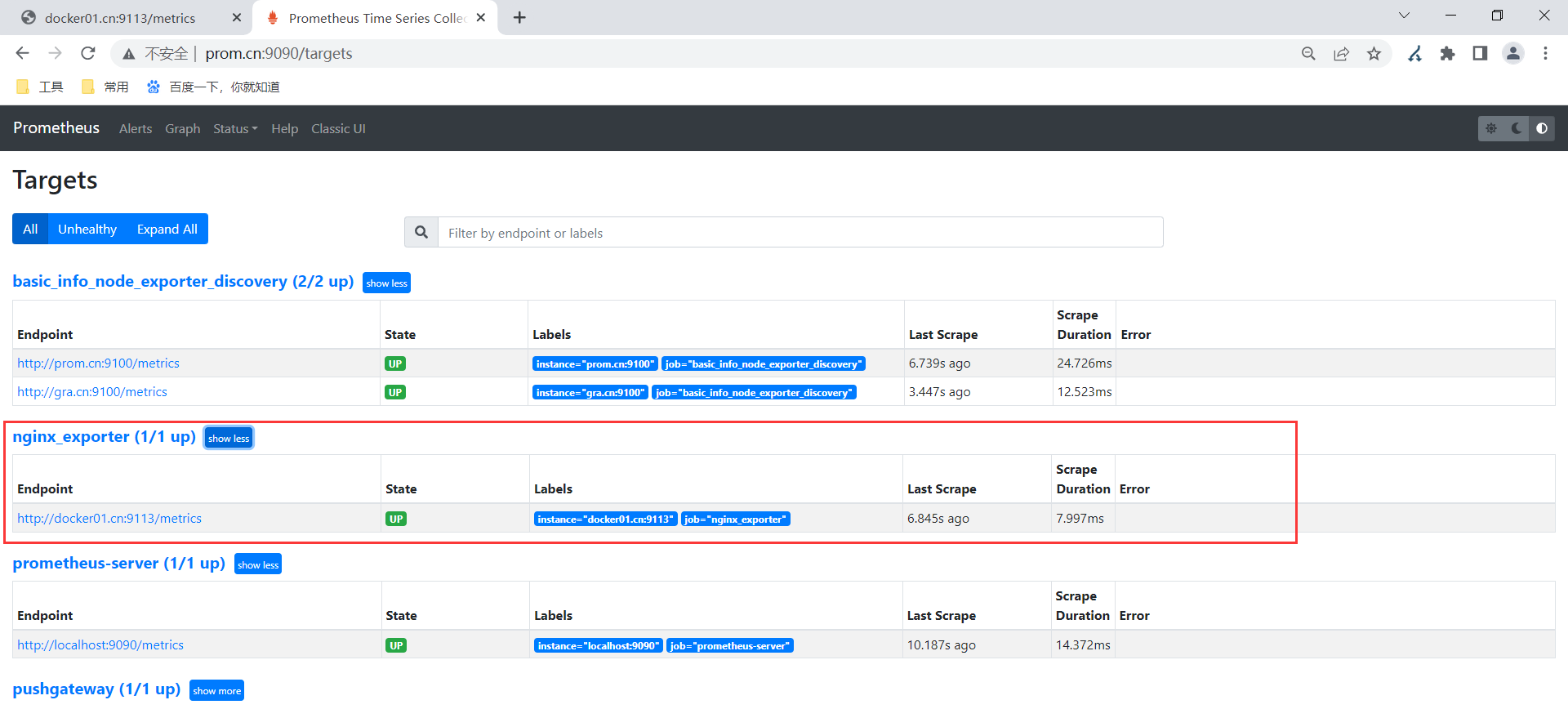
Task: Click the search magnifier beside filter box
Action: pyautogui.click(x=421, y=232)
